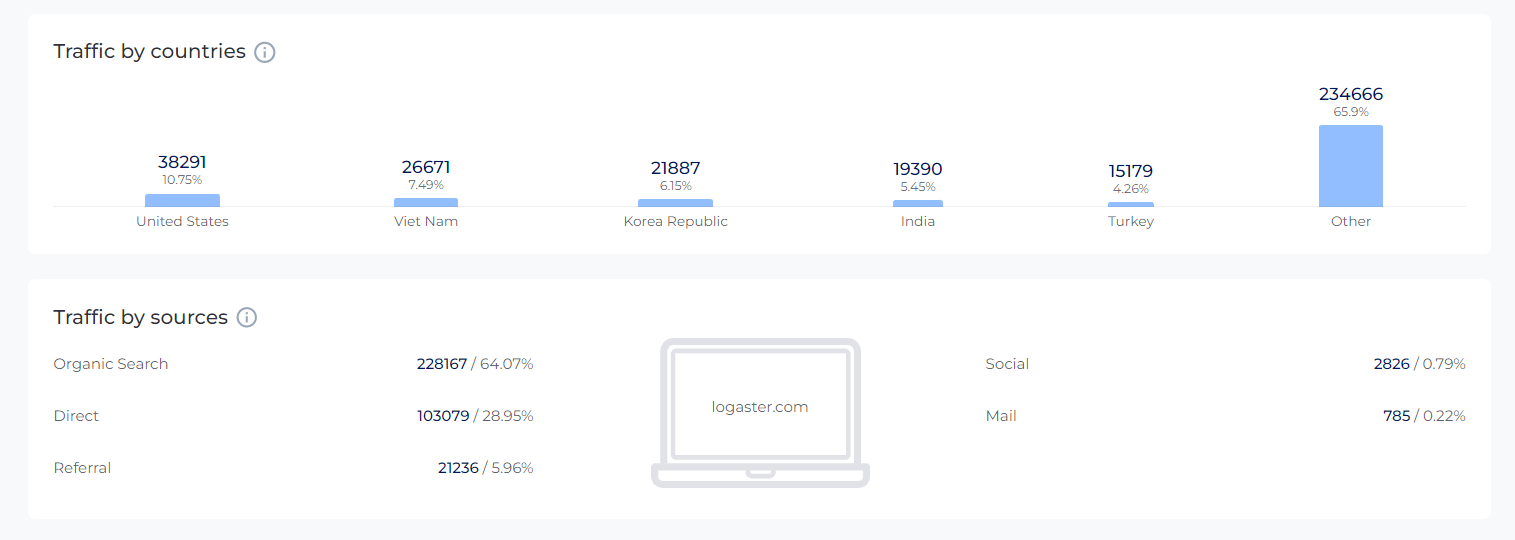Screen dimensions: 1515x540
Task: Click the Social traffic source label
Action: pos(1007,364)
